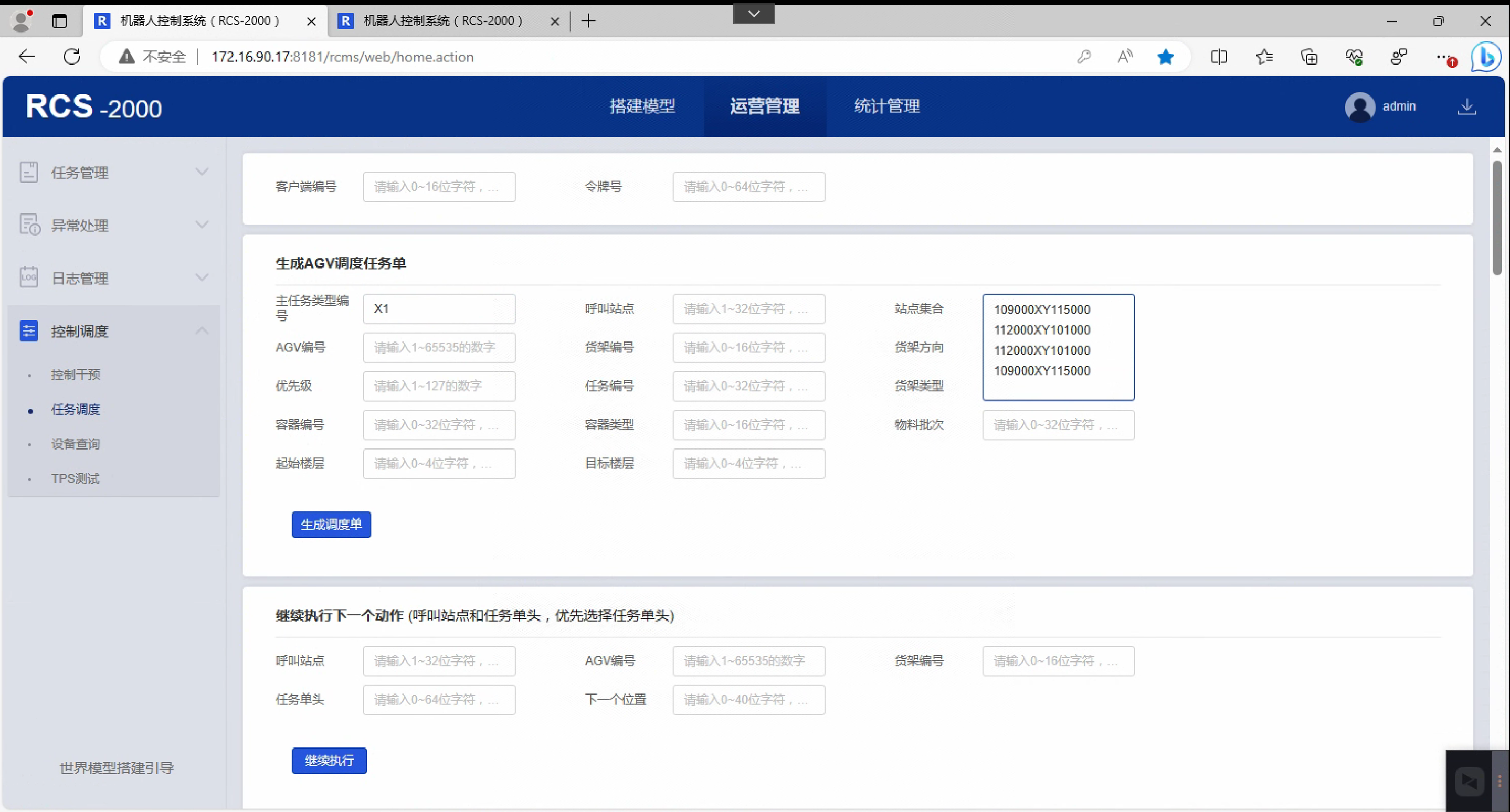Click the admin user avatar

pyautogui.click(x=1359, y=106)
